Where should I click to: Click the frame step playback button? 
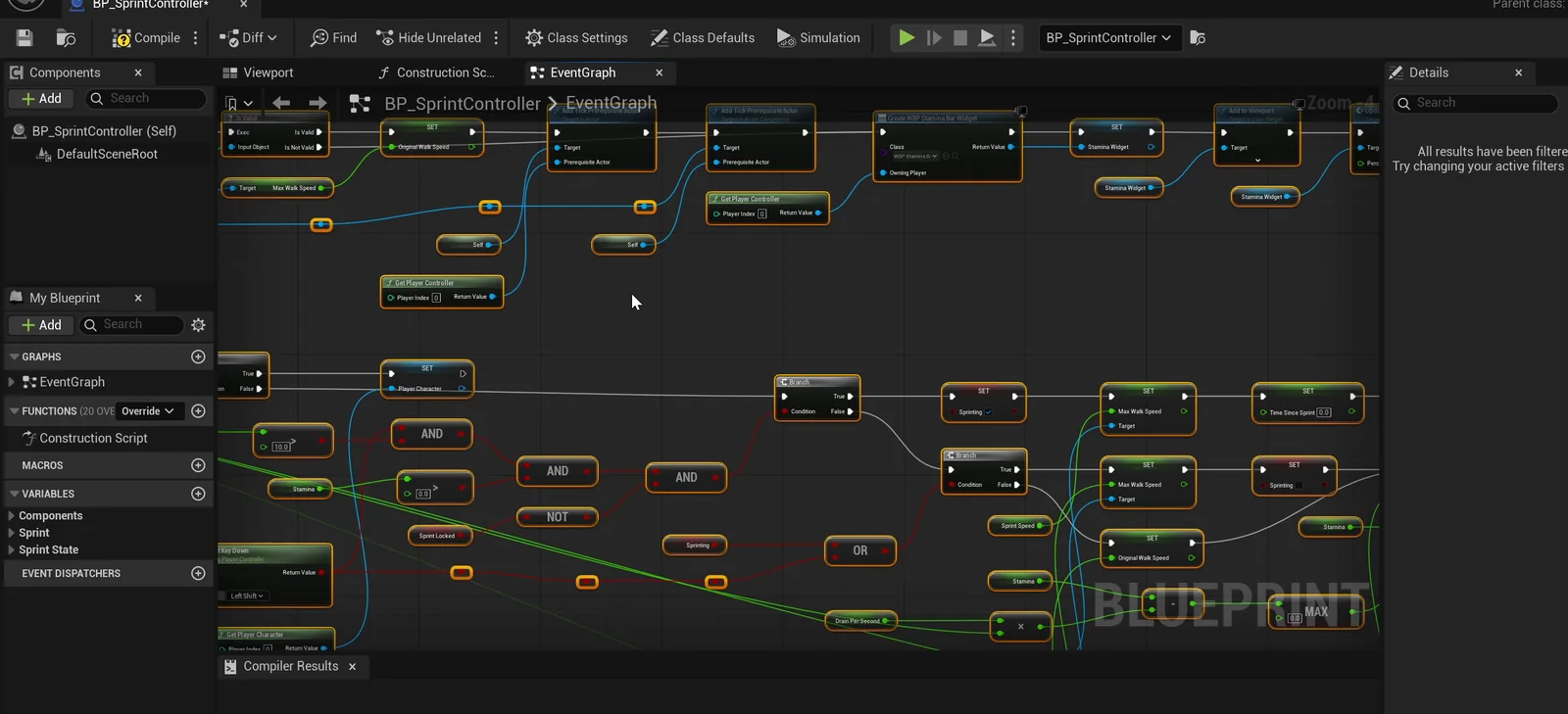pyautogui.click(x=934, y=38)
